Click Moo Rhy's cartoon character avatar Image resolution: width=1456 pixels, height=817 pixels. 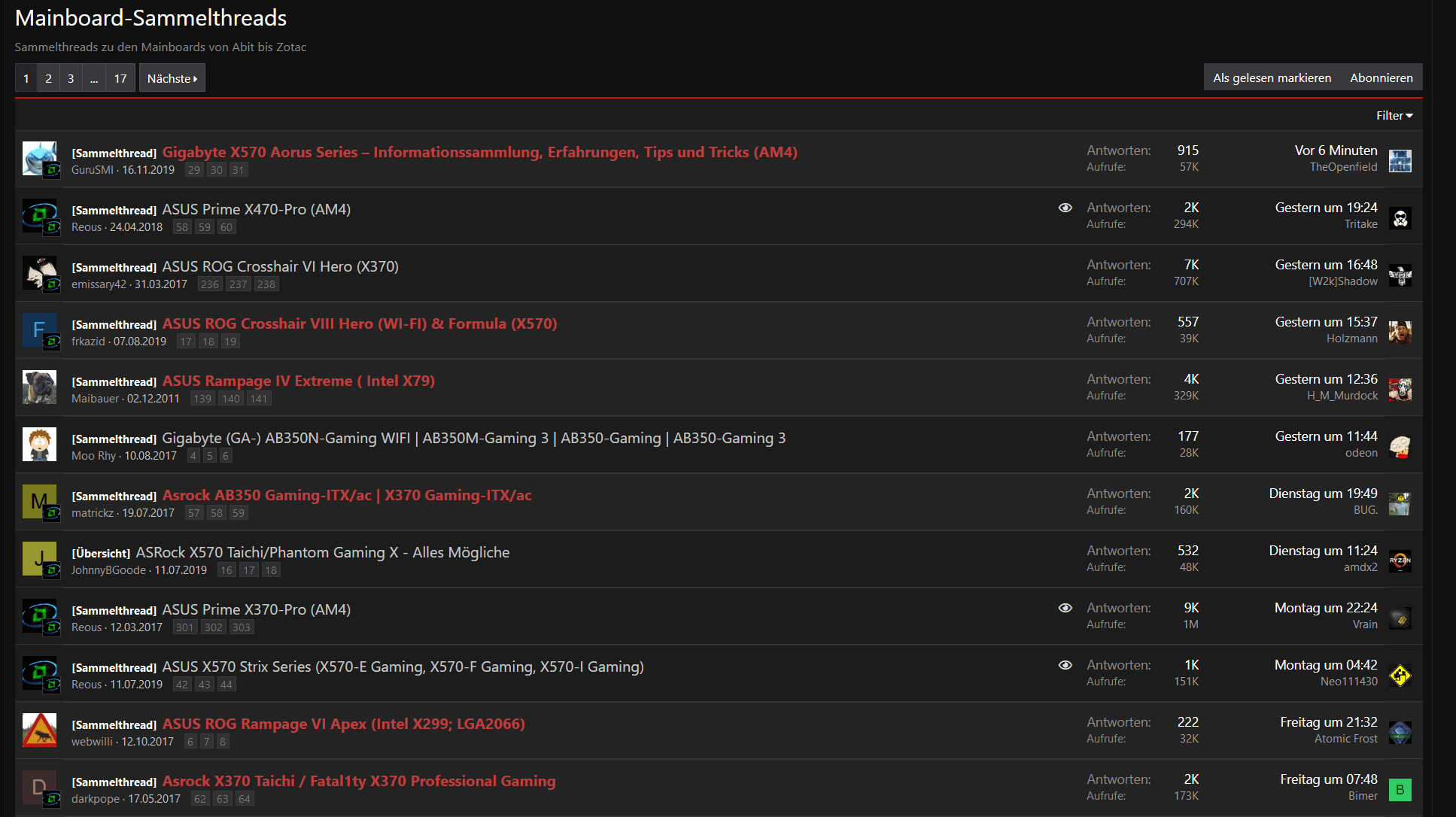[x=39, y=444]
